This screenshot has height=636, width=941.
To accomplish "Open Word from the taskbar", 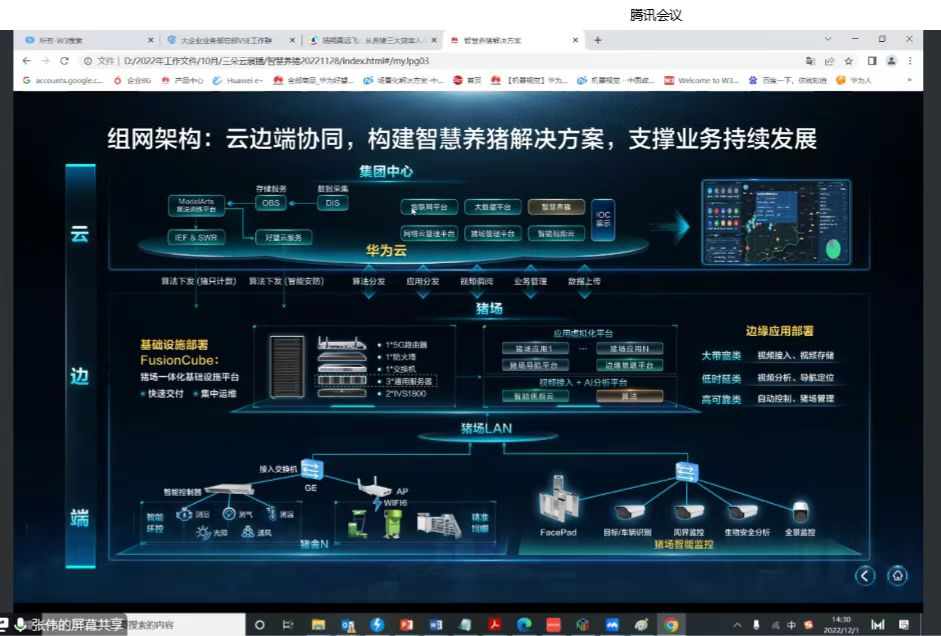I will click(x=436, y=625).
